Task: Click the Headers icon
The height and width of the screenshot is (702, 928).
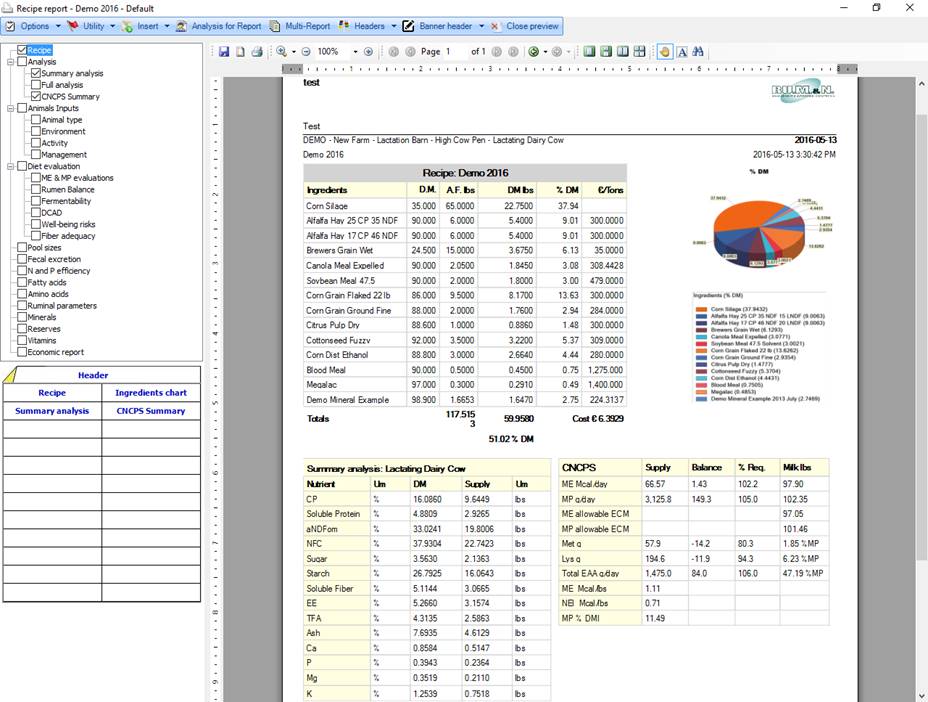Action: (344, 26)
